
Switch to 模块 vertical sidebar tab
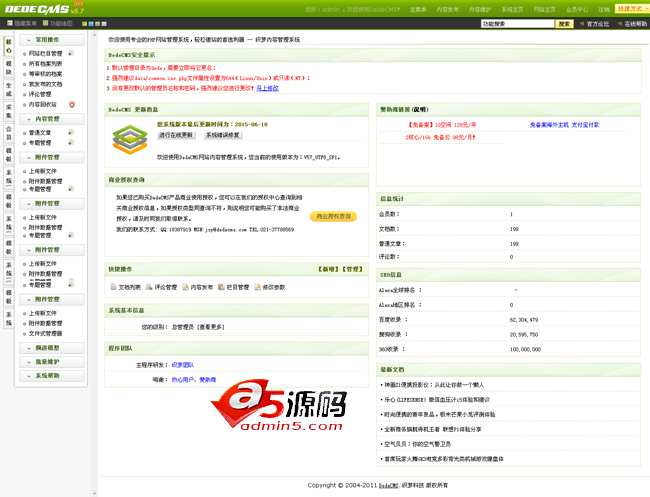pos(9,68)
